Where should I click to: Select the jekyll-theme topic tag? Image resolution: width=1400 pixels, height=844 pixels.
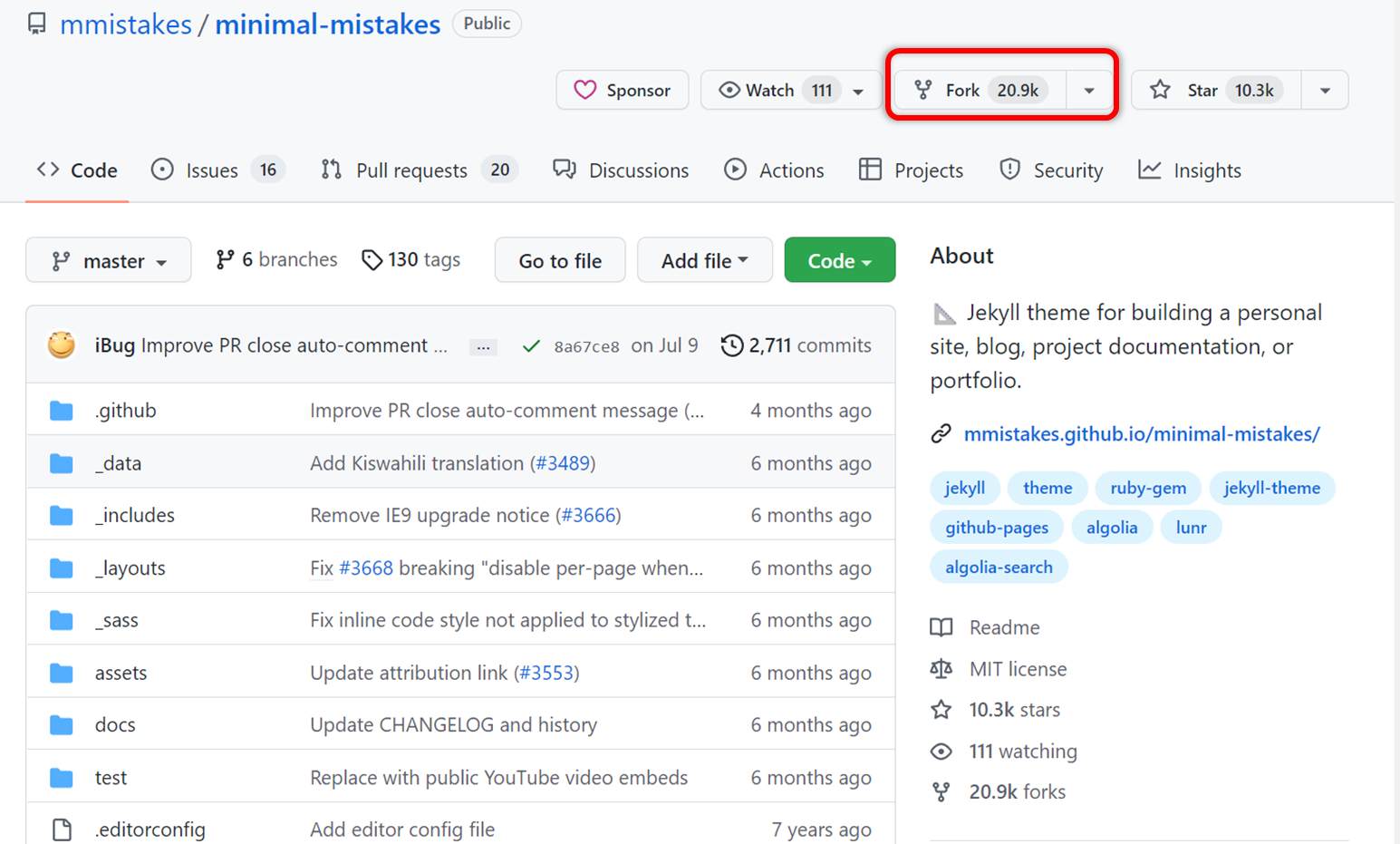coord(1271,488)
